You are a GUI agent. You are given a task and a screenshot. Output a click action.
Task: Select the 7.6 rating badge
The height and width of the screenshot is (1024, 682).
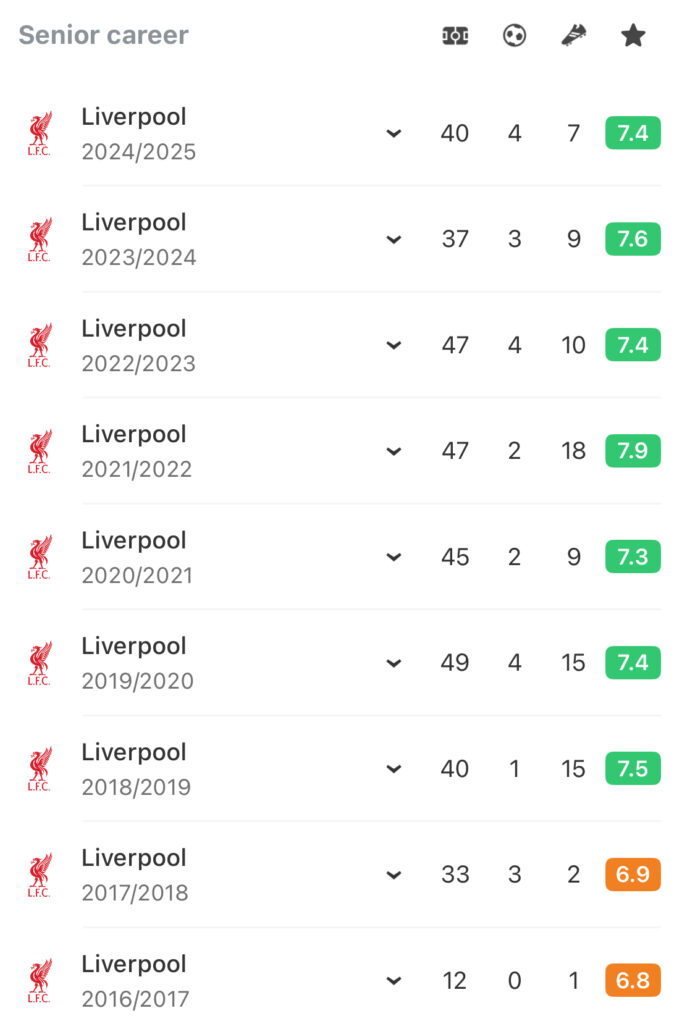pyautogui.click(x=632, y=239)
